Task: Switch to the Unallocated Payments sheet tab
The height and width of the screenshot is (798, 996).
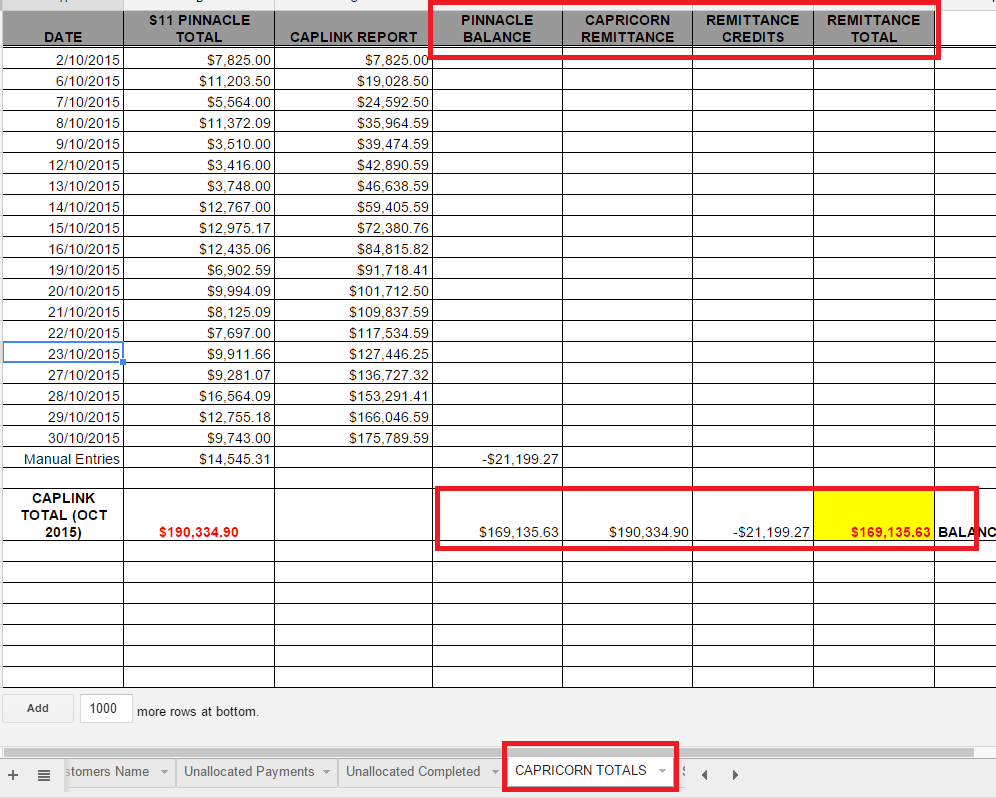Action: pyautogui.click(x=248, y=771)
